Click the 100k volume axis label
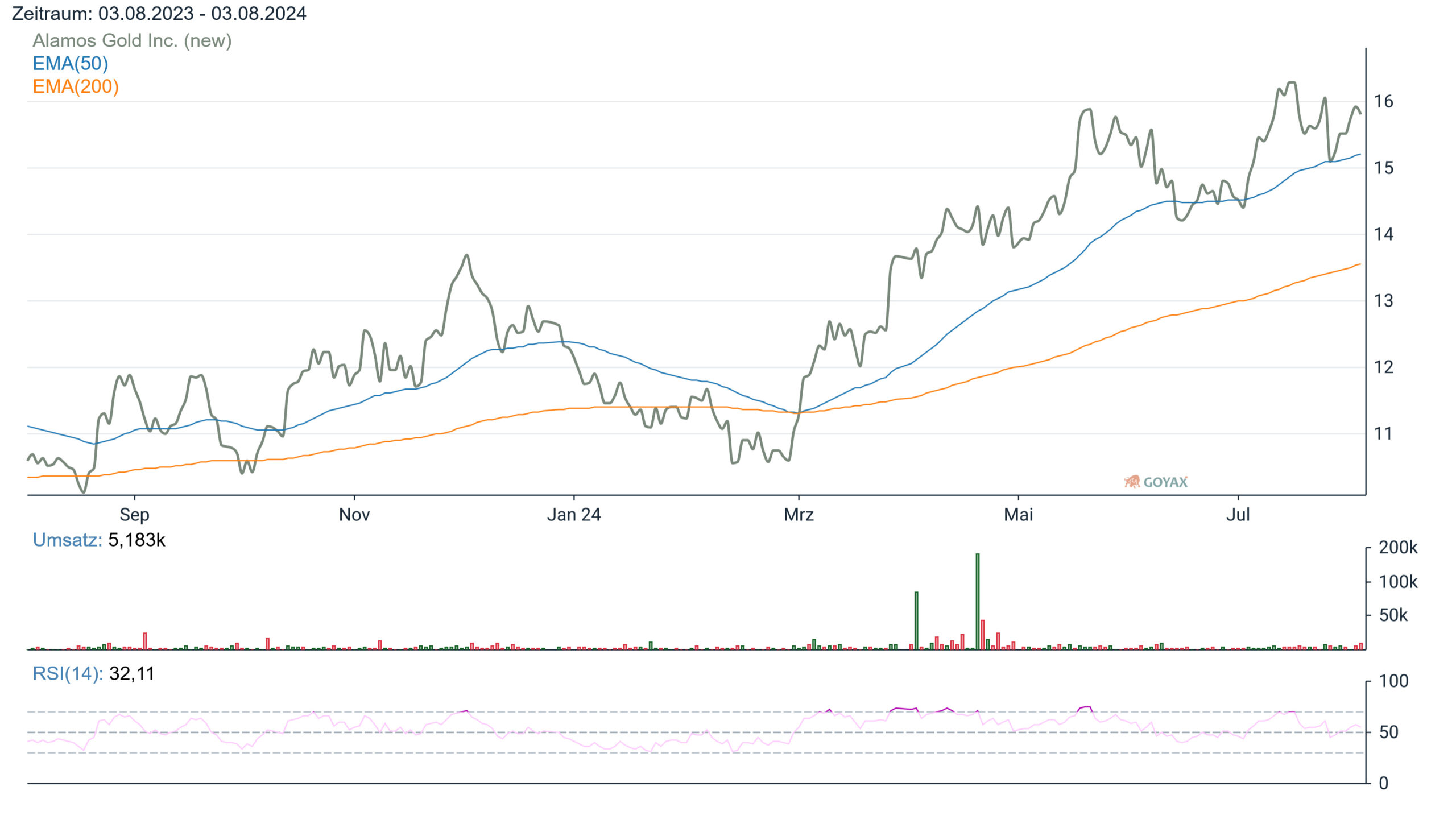 tap(1398, 582)
